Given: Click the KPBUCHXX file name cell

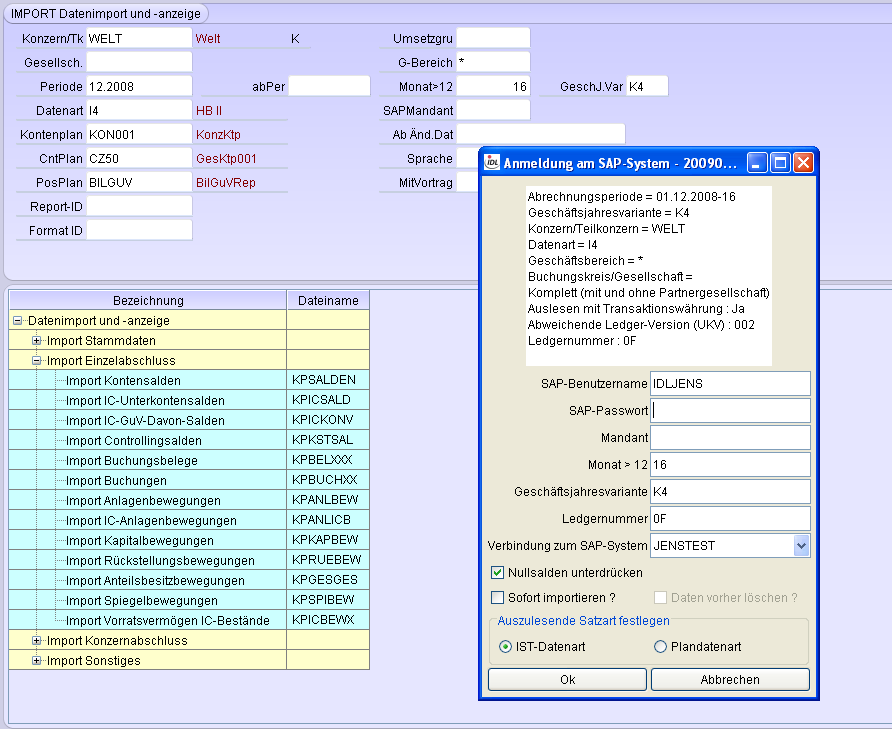Looking at the screenshot, I should click(x=328, y=480).
